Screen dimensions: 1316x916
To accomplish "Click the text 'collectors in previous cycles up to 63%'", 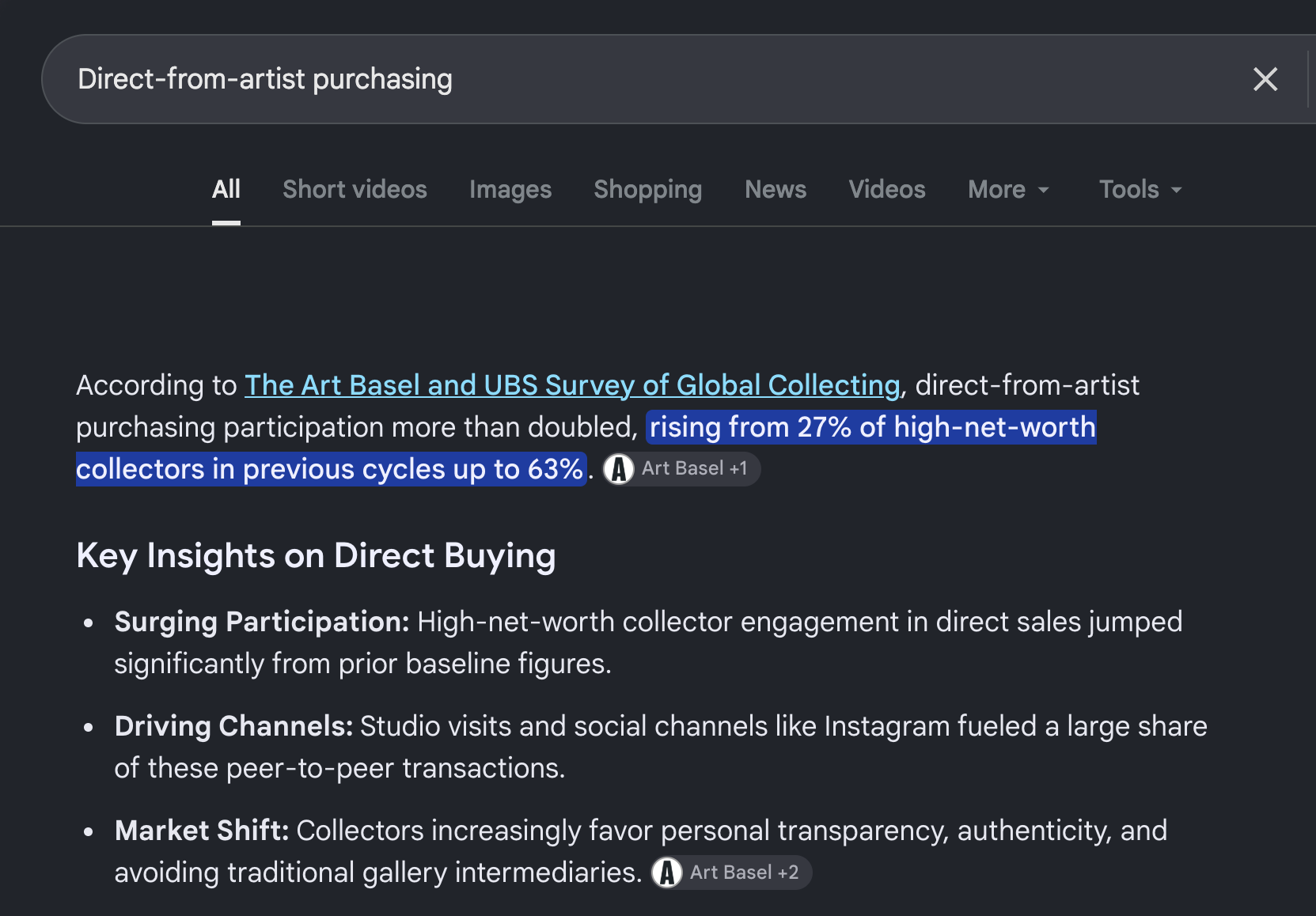I will click(x=330, y=469).
